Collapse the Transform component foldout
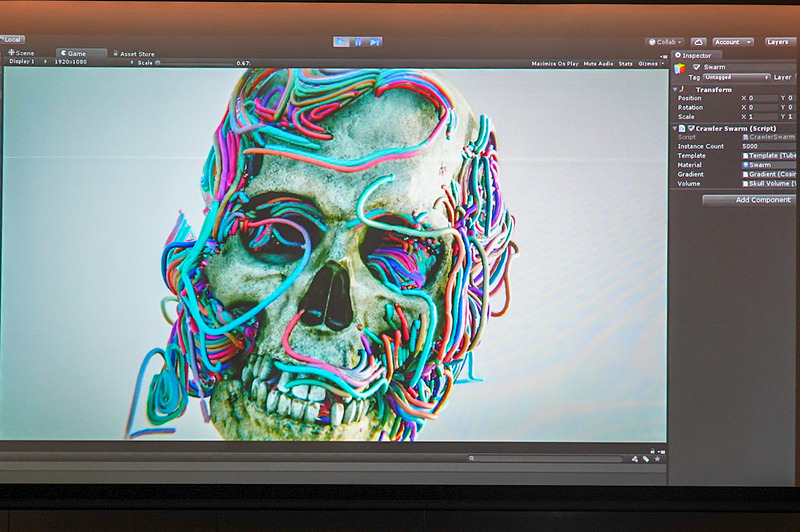This screenshot has width=800, height=532. point(675,89)
